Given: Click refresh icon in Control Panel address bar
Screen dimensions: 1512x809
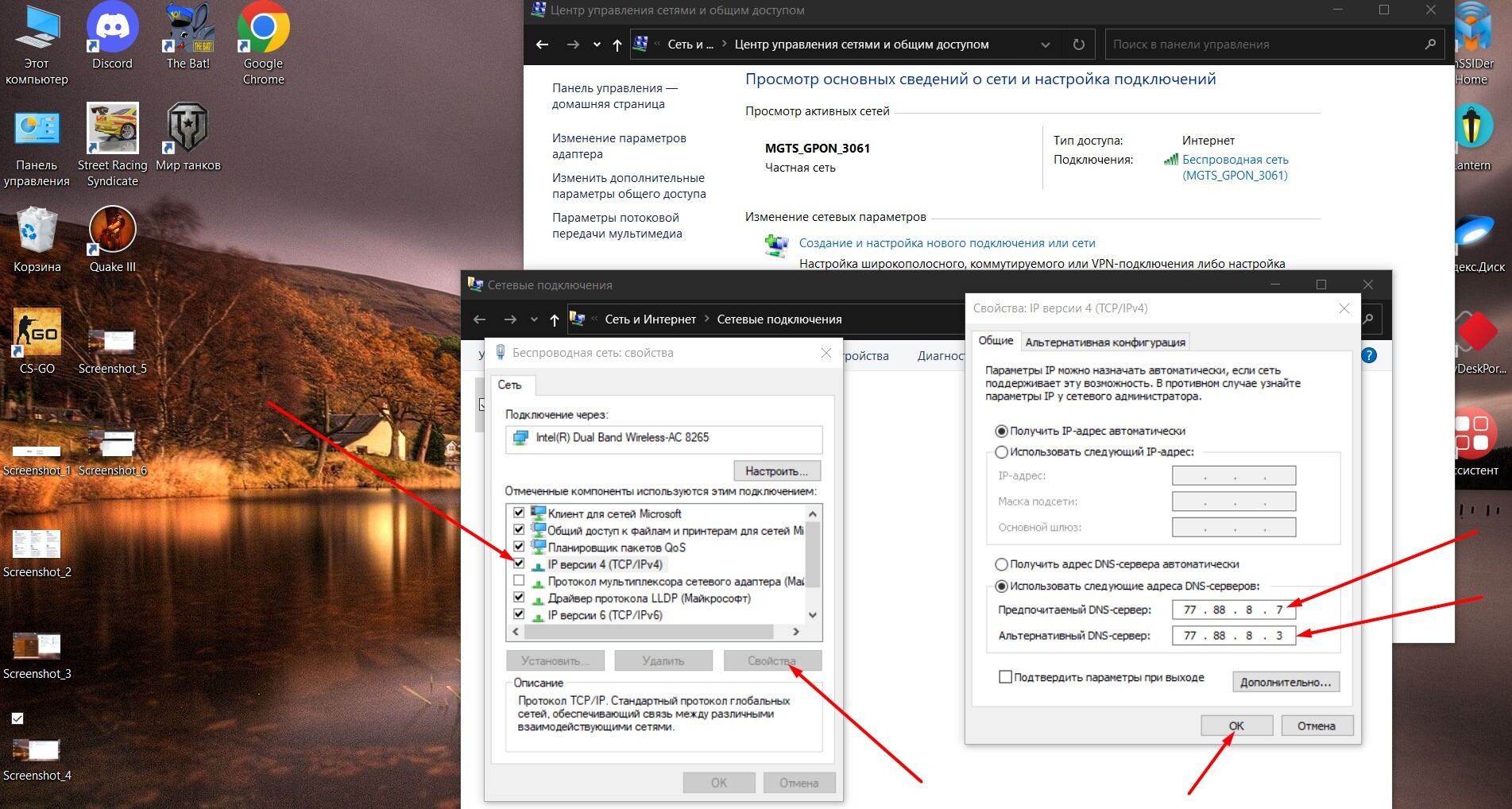Looking at the screenshot, I should [1078, 45].
